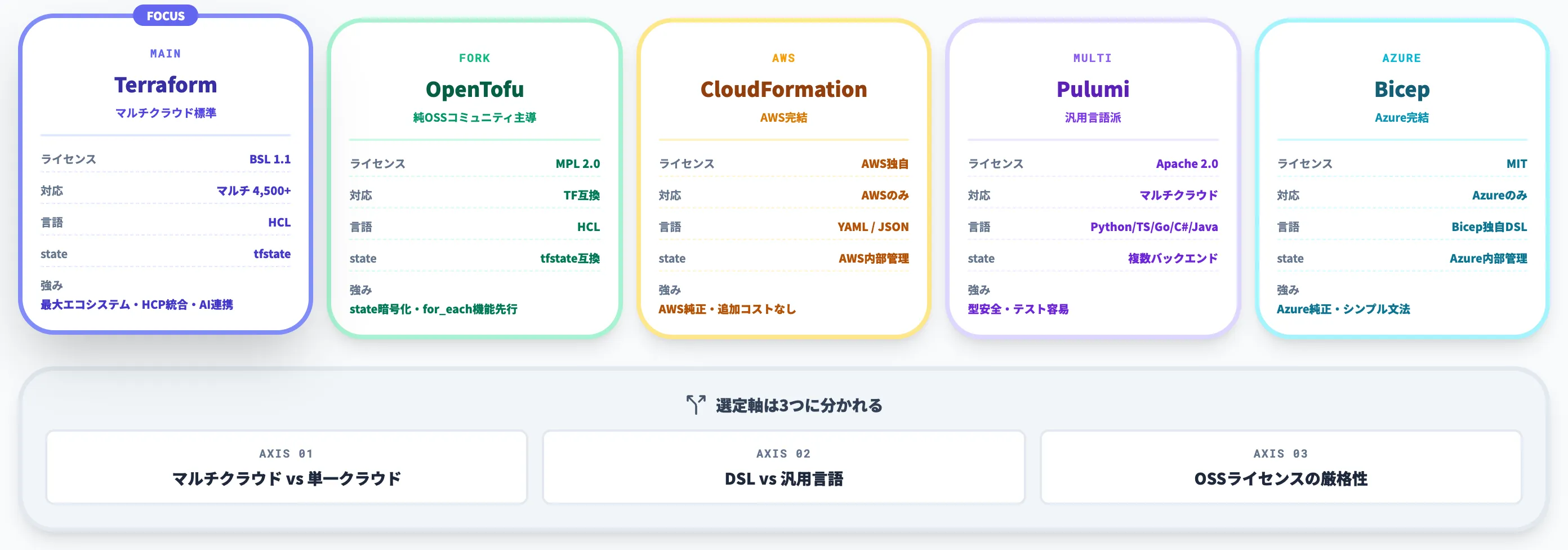Viewport: 1568px width, 550px height.
Task: Click HCL value in OpenTofu card
Action: point(589,227)
